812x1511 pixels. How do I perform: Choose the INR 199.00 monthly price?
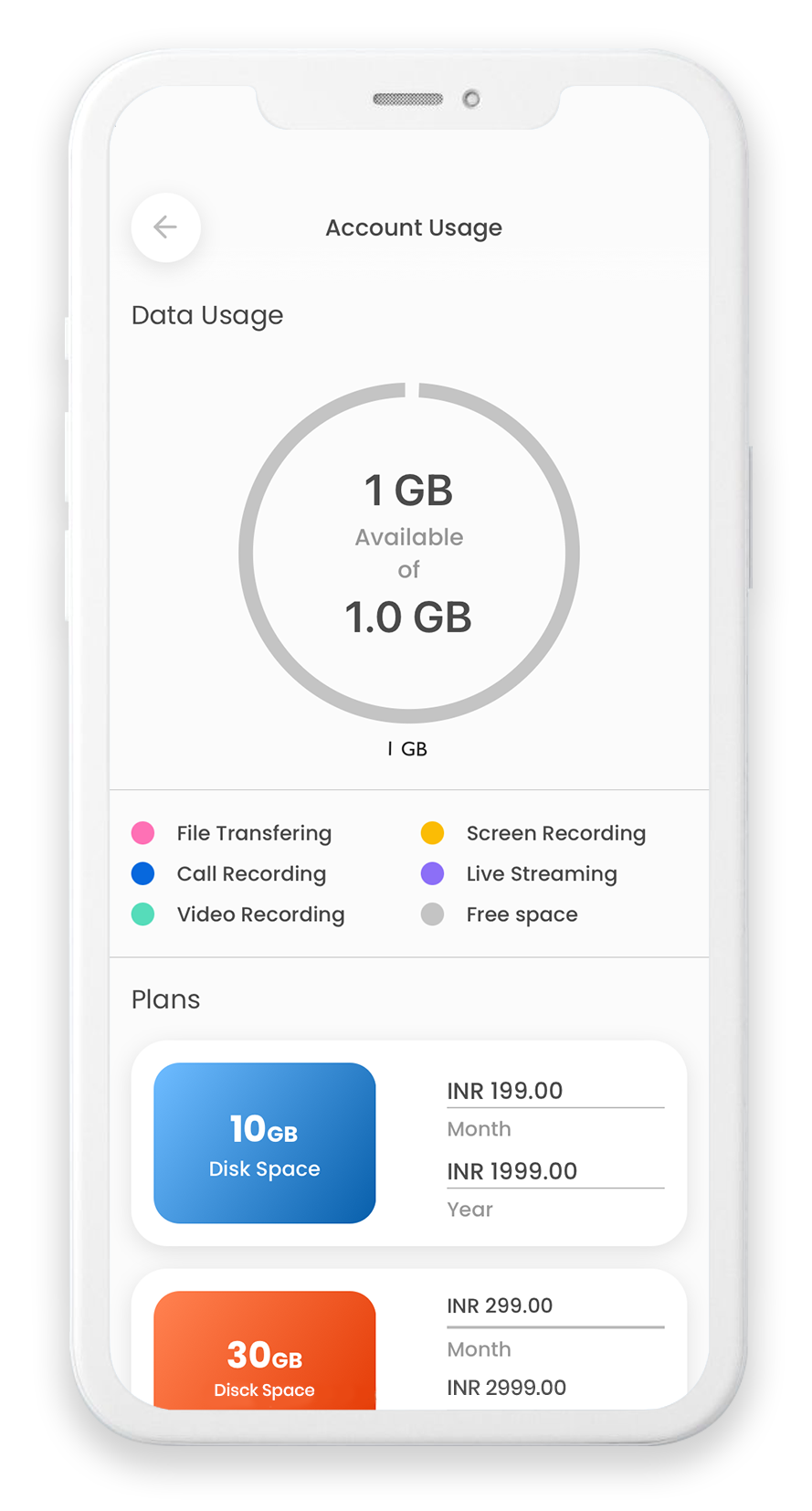click(504, 1091)
